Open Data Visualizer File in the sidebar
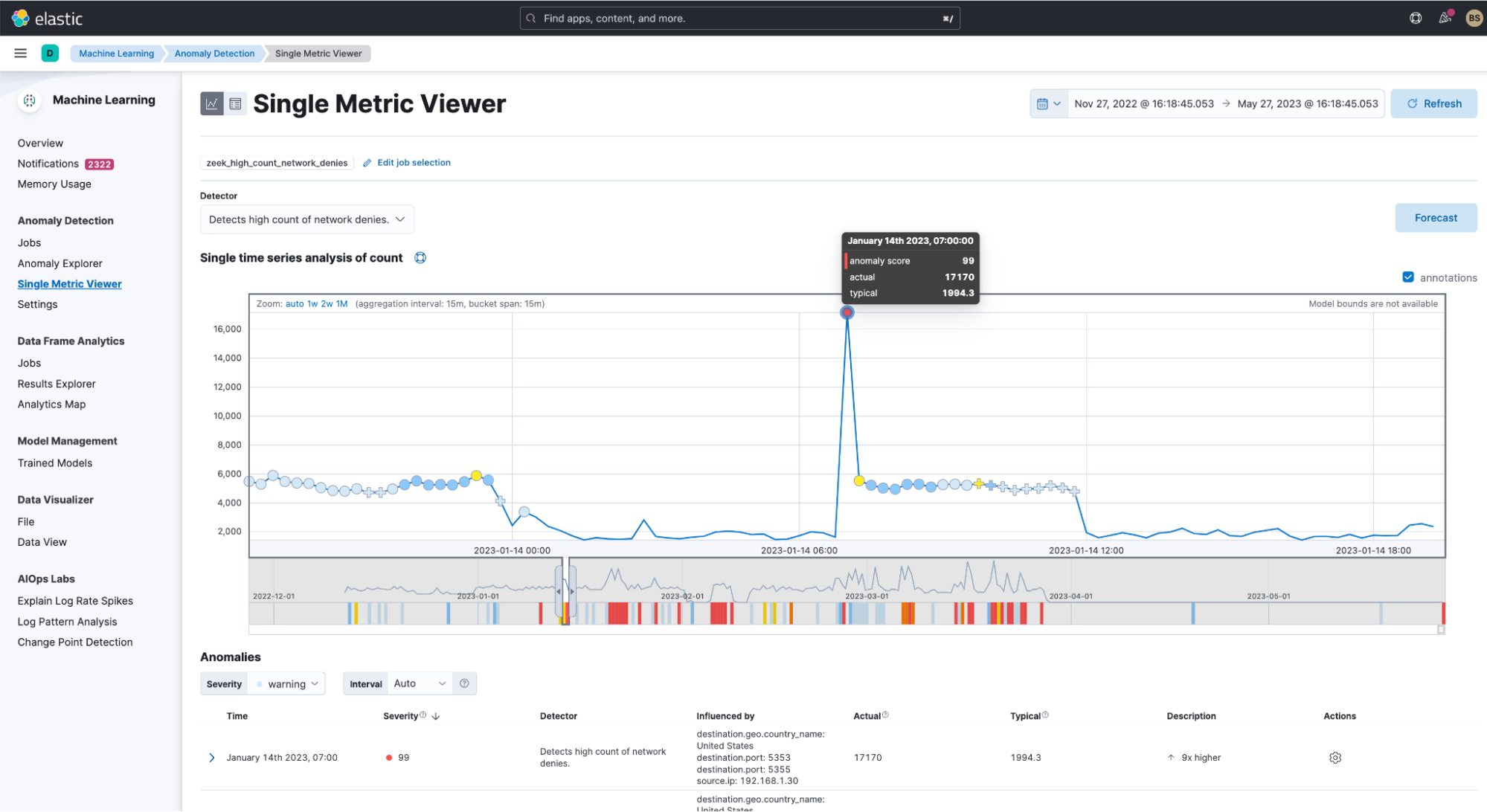 click(x=26, y=521)
